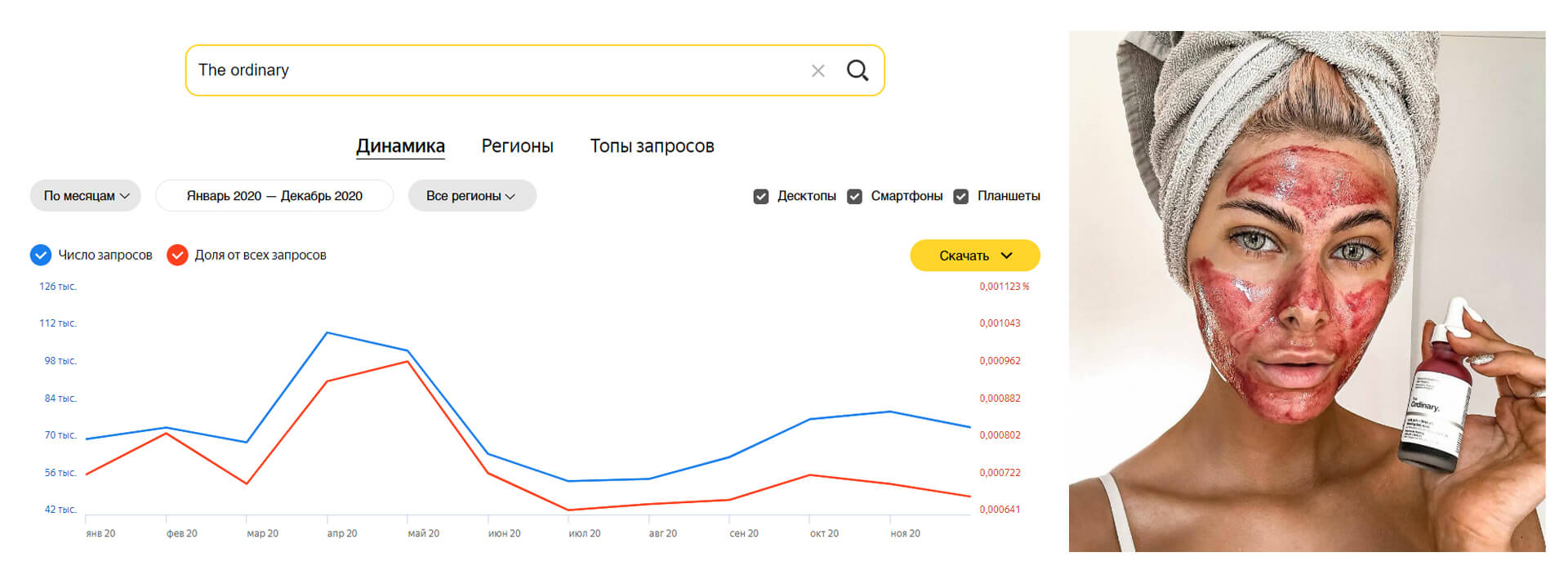Click the 42 тыс. left axis label
Image resolution: width=1568 pixels, height=588 pixels.
click(60, 510)
